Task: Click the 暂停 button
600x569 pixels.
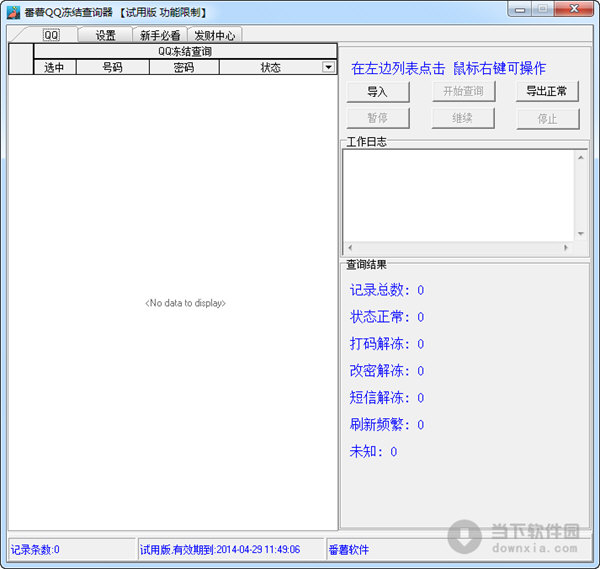Action: click(378, 118)
